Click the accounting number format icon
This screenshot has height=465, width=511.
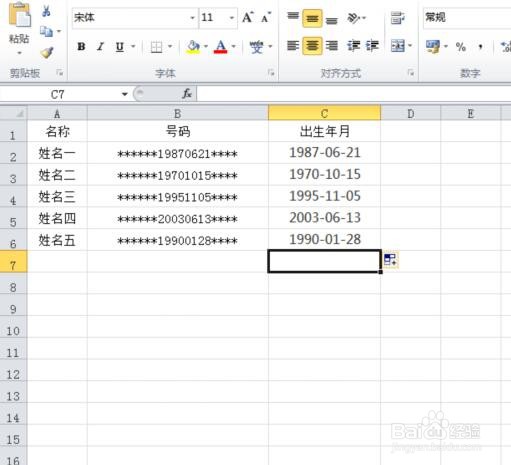[x=433, y=46]
